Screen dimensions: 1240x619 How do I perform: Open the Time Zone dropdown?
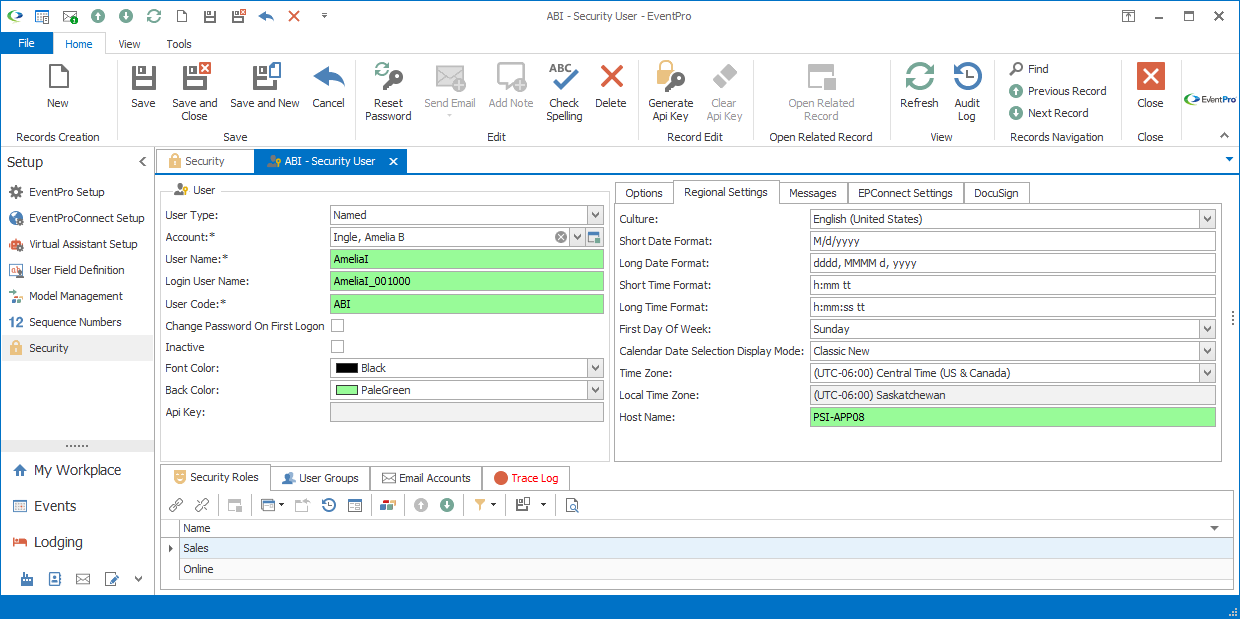[1207, 373]
